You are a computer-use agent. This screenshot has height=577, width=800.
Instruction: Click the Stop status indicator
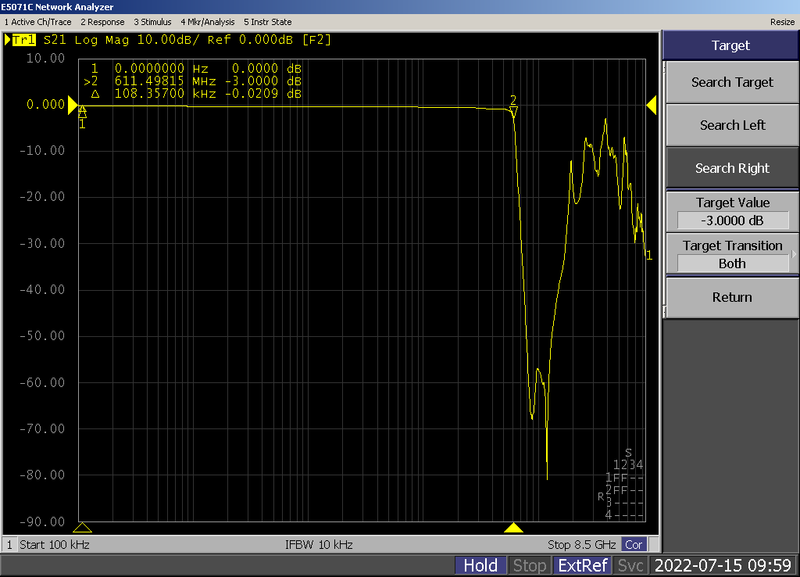529,565
